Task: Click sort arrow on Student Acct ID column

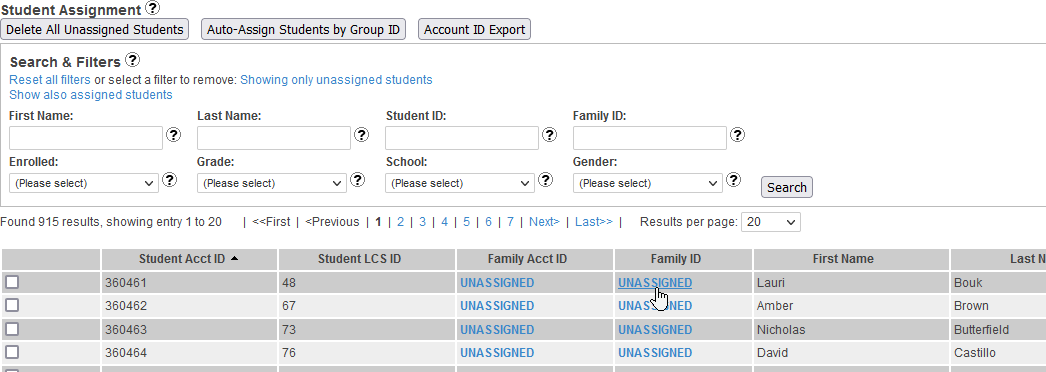Action: coord(234,259)
